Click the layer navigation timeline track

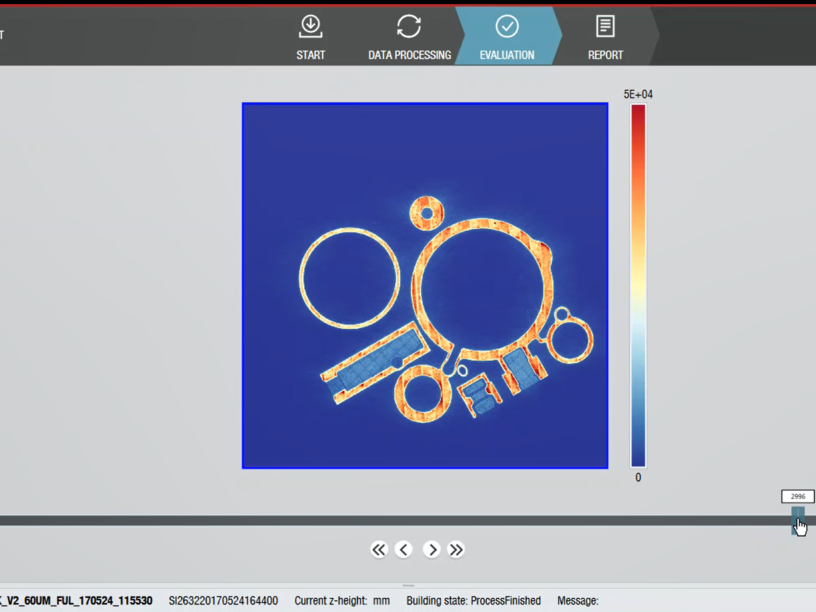pyautogui.click(x=400, y=518)
